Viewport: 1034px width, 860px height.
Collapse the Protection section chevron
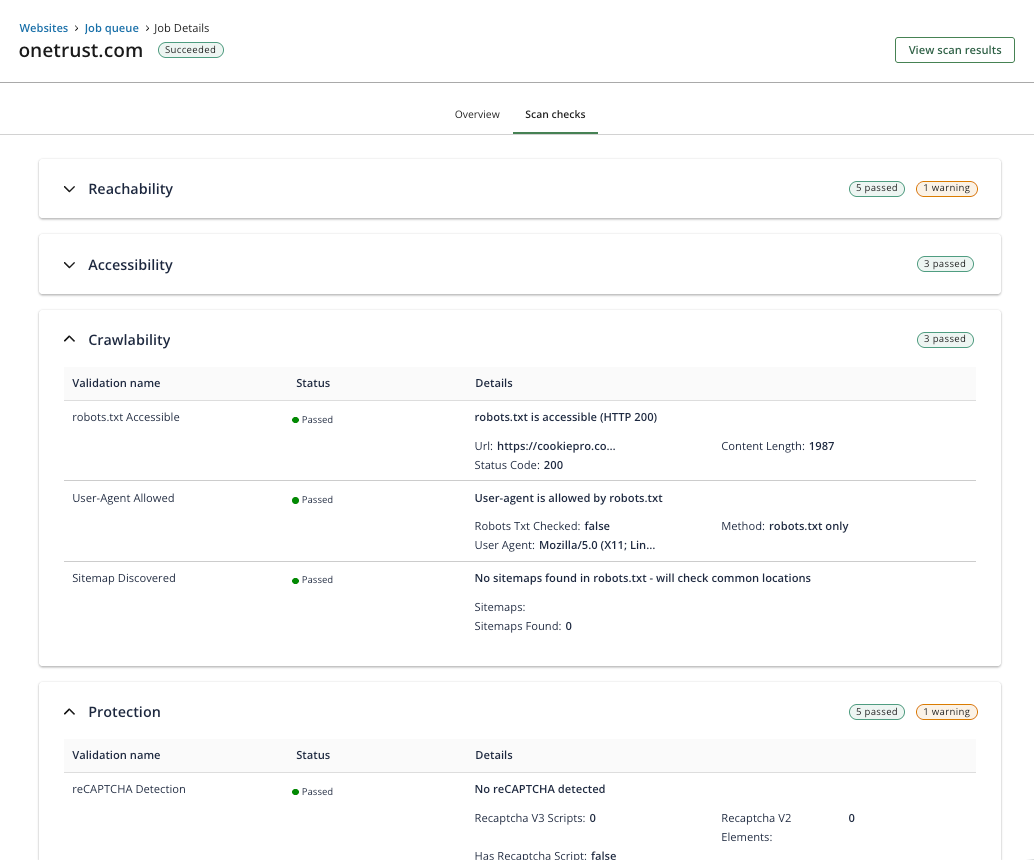click(69, 712)
